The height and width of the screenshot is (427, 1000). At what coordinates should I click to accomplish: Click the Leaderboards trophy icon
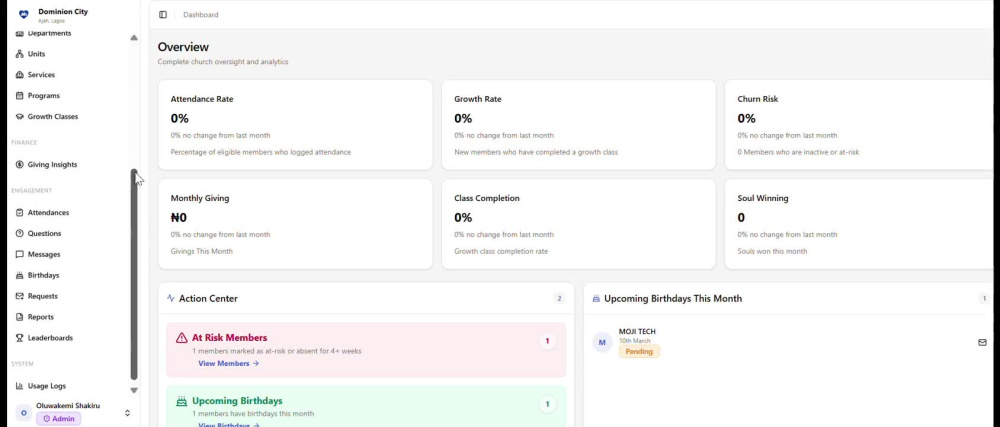[20, 338]
